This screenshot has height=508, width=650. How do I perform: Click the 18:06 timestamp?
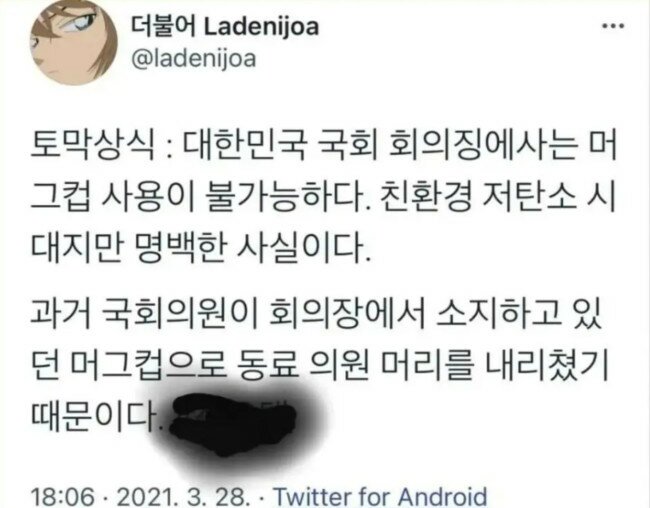(x=63, y=497)
